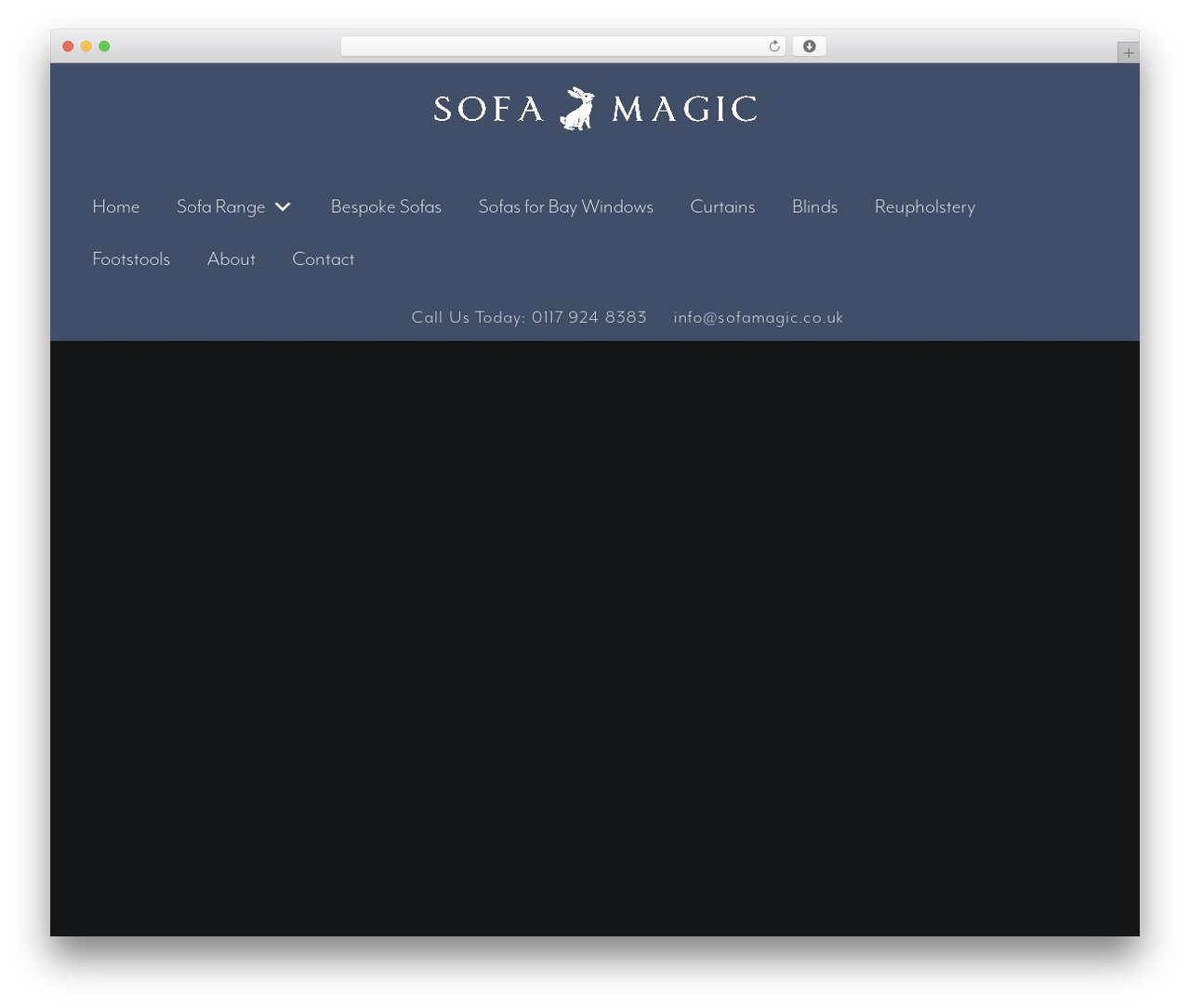Call the 0117 924 8383 phone number
The image size is (1190, 1008).
[x=589, y=317]
